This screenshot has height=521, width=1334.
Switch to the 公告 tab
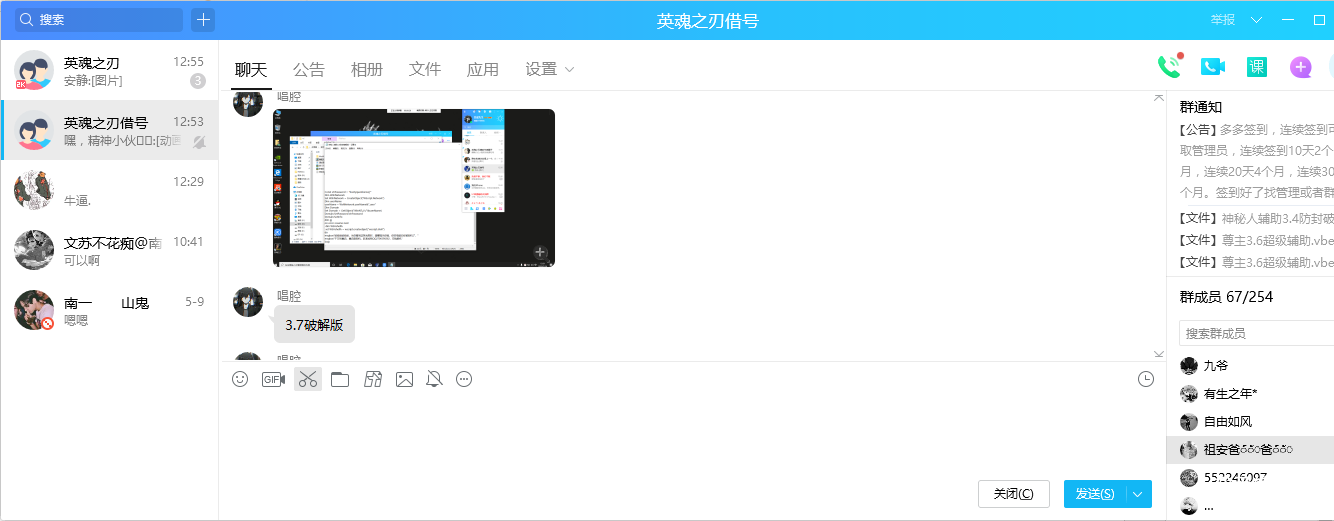coord(309,69)
